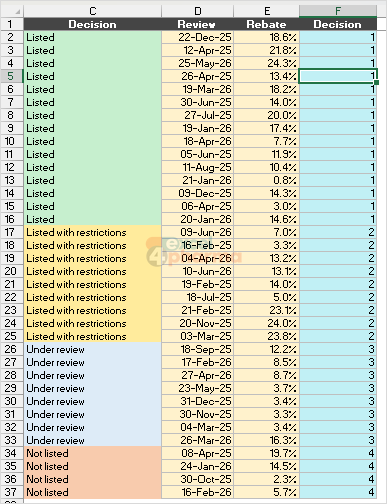
Task: Select row 17 header
Action: (x=11, y=232)
